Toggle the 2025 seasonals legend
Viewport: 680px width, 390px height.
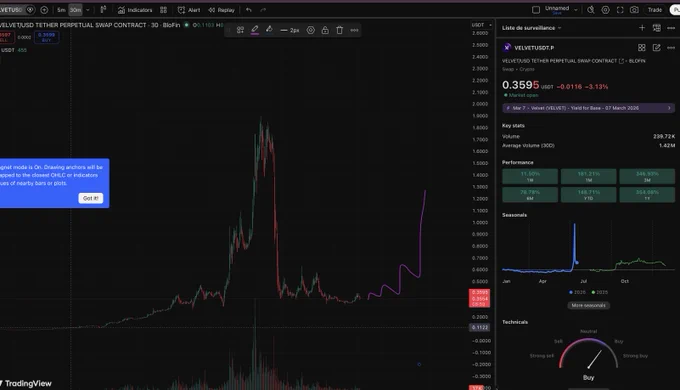pyautogui.click(x=600, y=292)
